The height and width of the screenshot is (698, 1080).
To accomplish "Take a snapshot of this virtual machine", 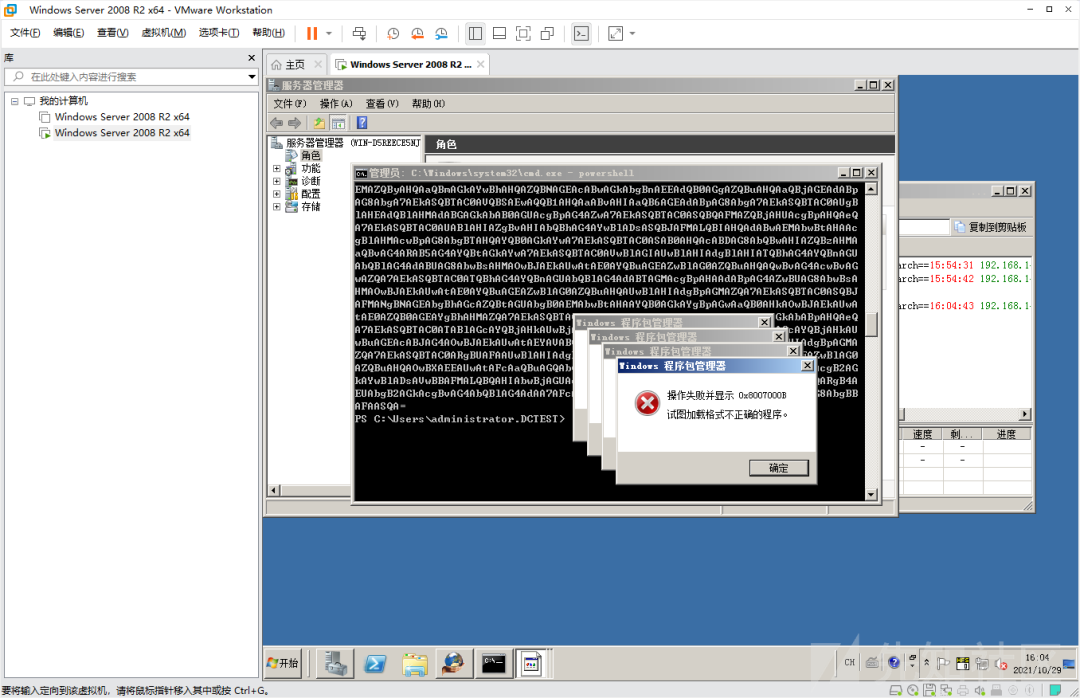I will (x=393, y=33).
